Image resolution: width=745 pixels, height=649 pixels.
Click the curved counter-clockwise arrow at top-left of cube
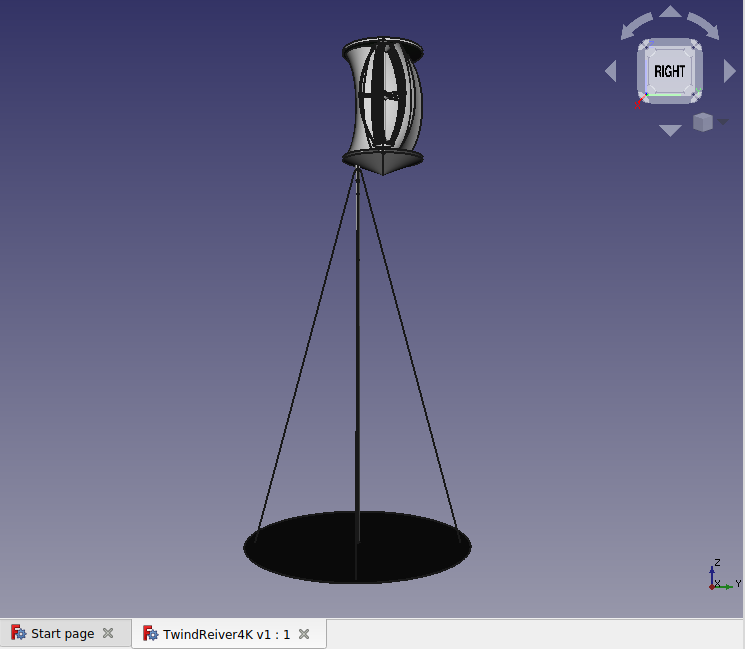point(636,26)
